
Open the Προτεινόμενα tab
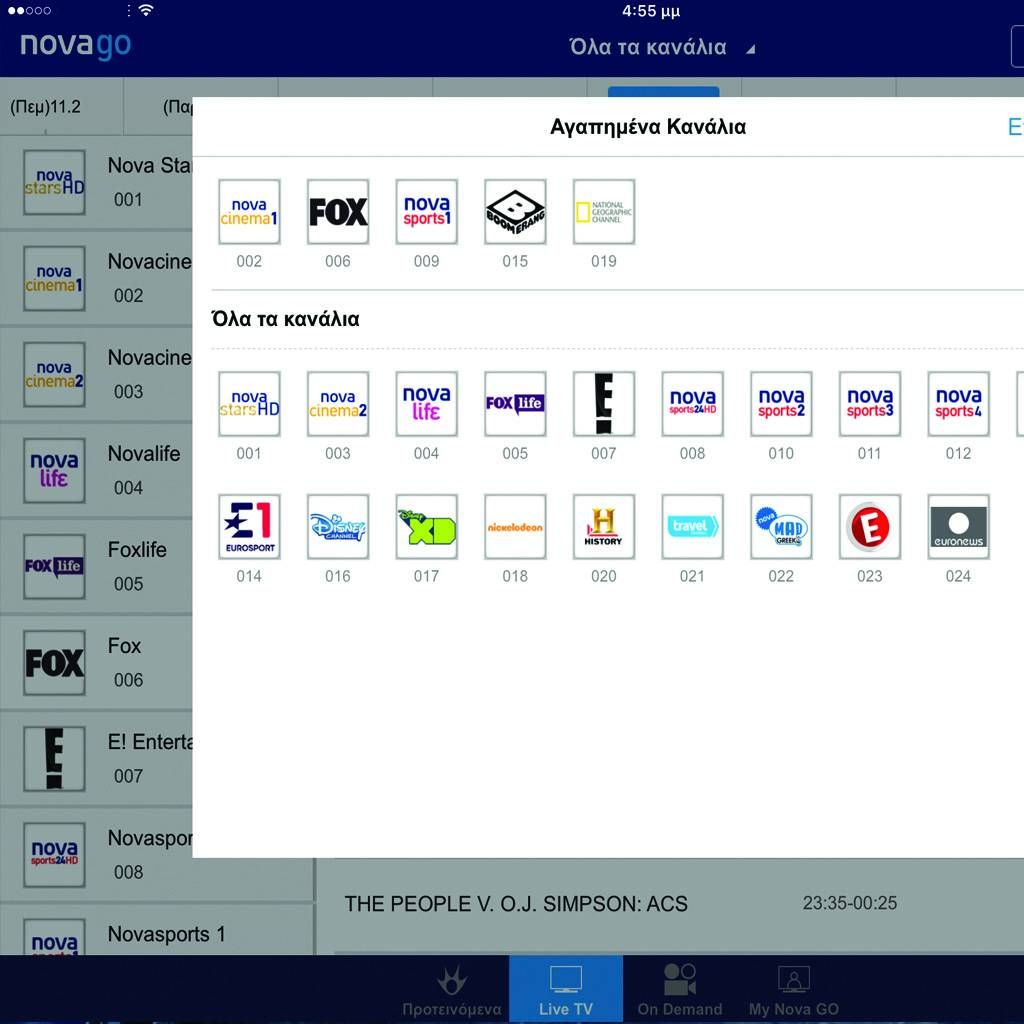tap(451, 989)
